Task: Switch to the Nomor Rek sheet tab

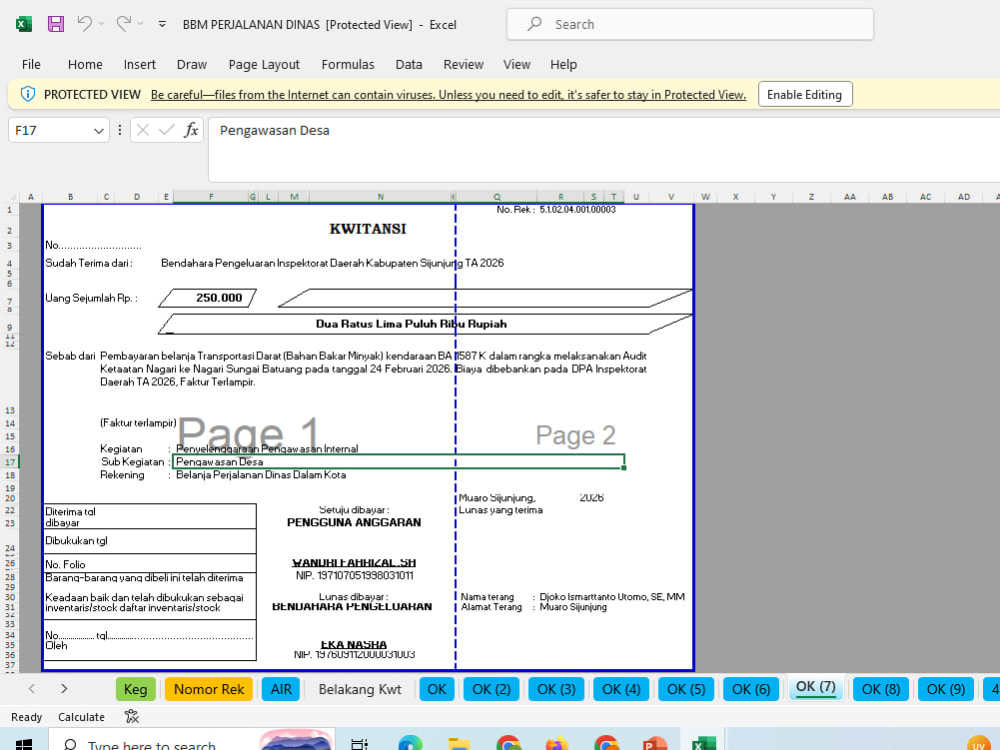Action: click(x=209, y=689)
